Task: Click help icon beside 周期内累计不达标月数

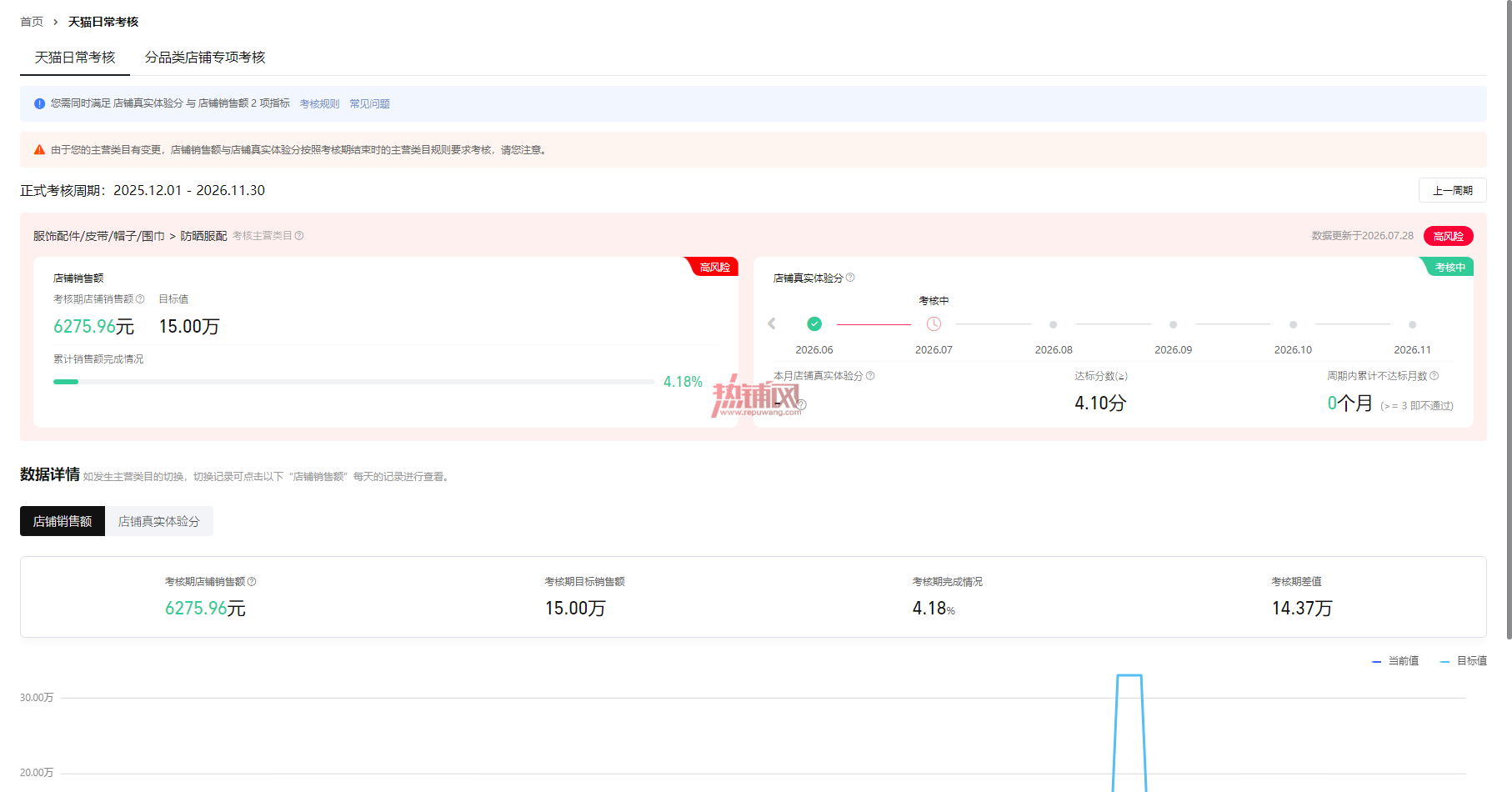Action: tap(1434, 376)
